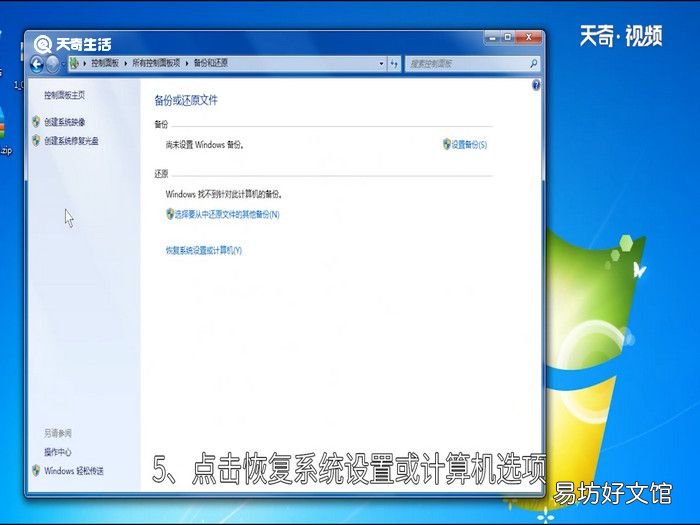The height and width of the screenshot is (525, 700).
Task: Click the 备份或还原文件 heading
Action: [186, 100]
